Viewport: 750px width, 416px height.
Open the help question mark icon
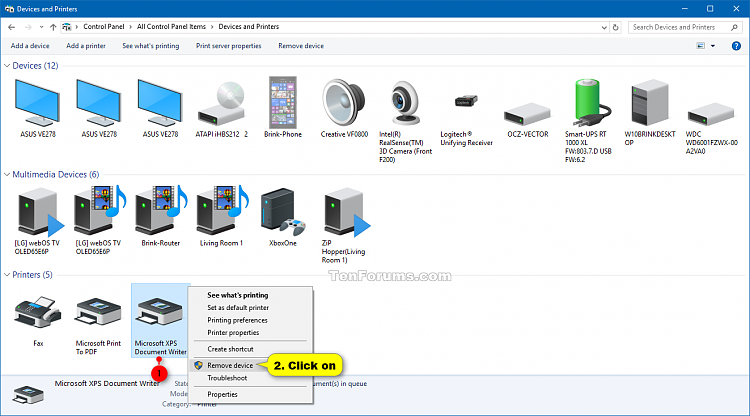(736, 46)
